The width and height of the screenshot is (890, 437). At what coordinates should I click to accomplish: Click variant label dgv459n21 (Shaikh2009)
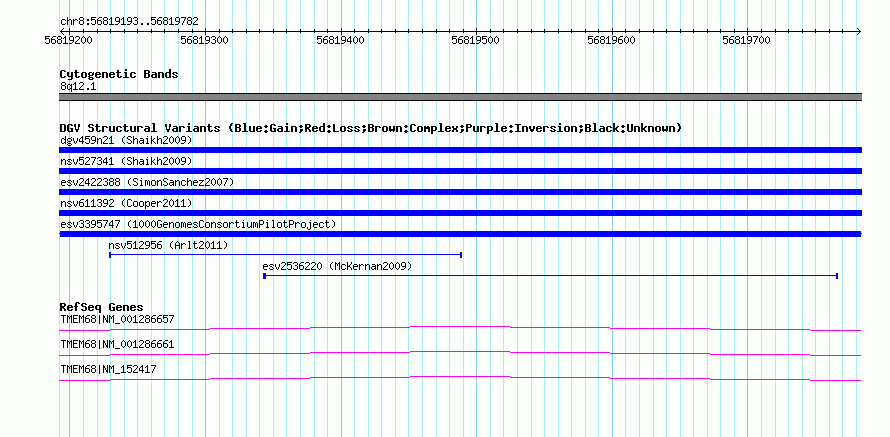[126, 140]
